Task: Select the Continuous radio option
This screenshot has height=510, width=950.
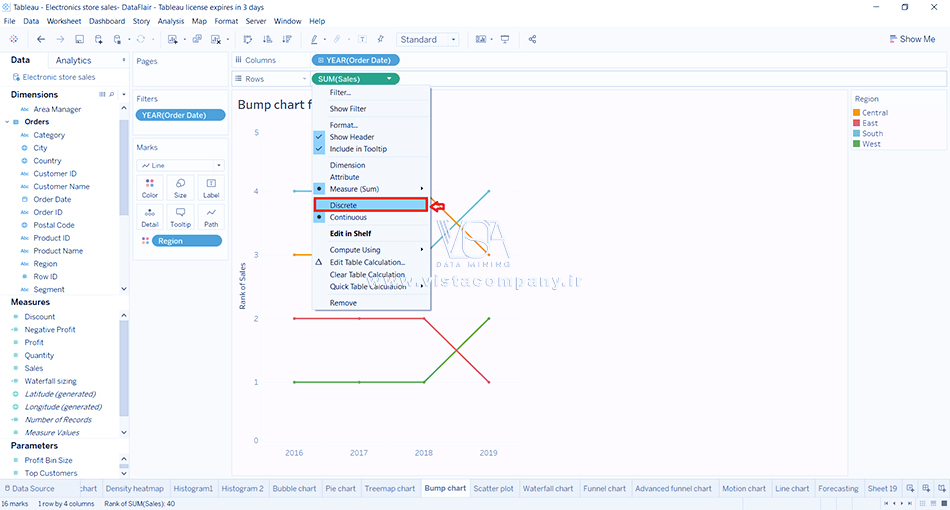Action: 348,217
